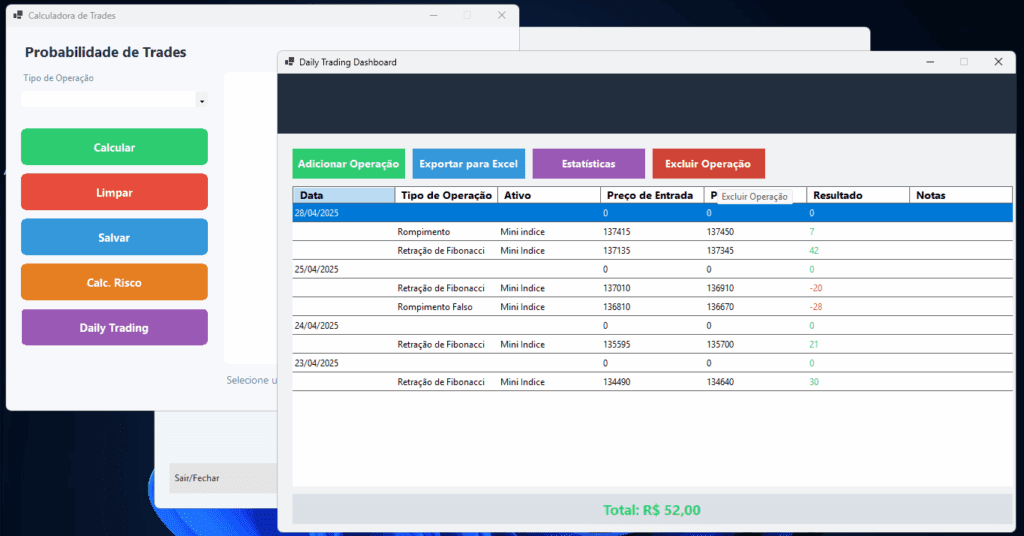Click Retração de Fibonacci row with entry 134490
1024x536 pixels.
coord(652,382)
